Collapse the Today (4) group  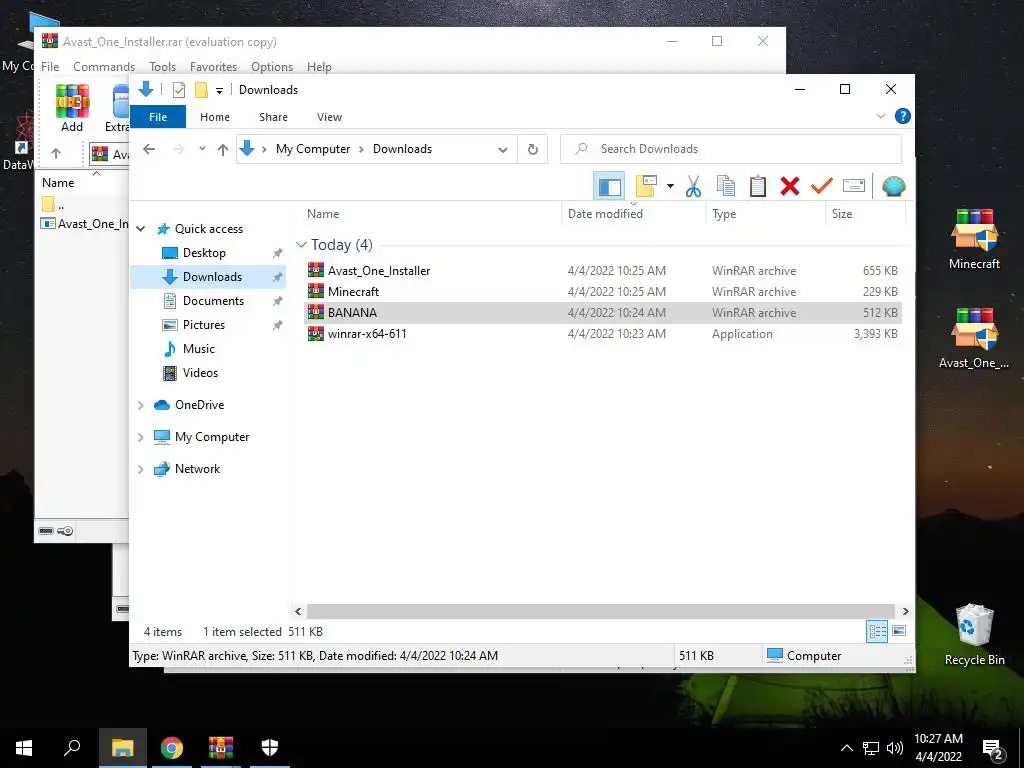(x=301, y=245)
